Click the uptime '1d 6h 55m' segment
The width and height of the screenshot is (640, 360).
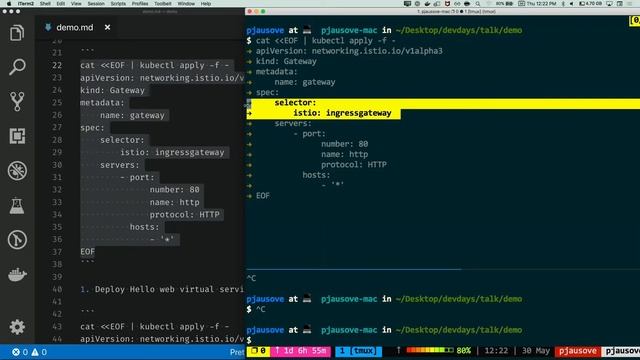pyautogui.click(x=301, y=351)
